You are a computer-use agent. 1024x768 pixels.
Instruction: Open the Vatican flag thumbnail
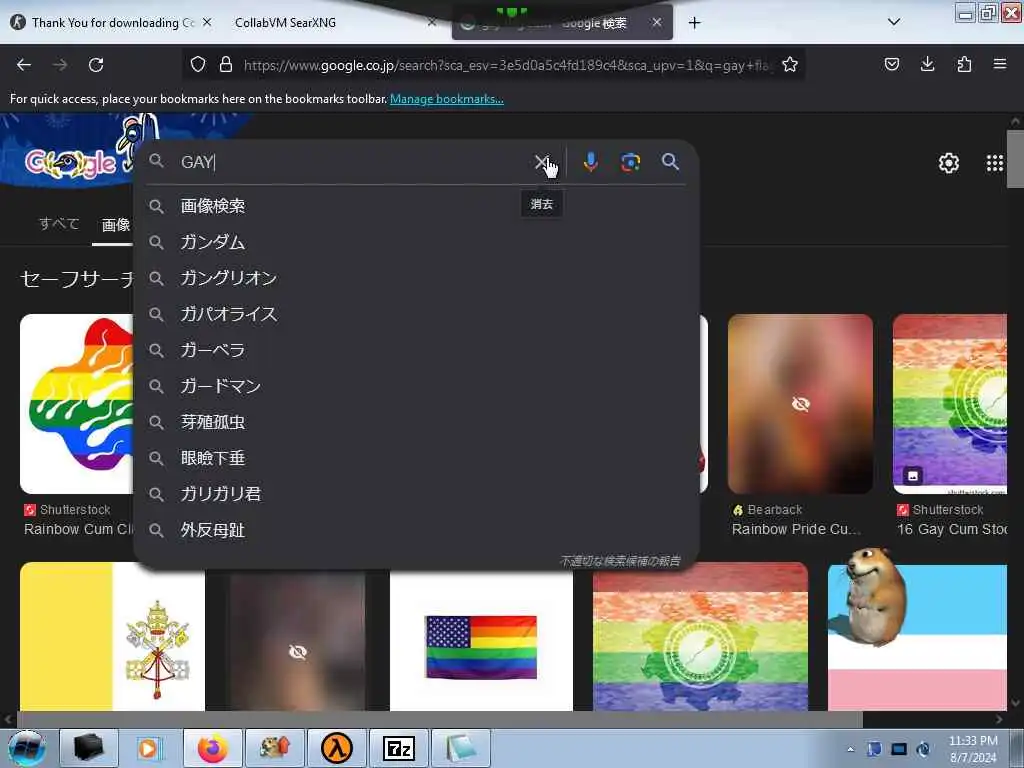click(112, 637)
